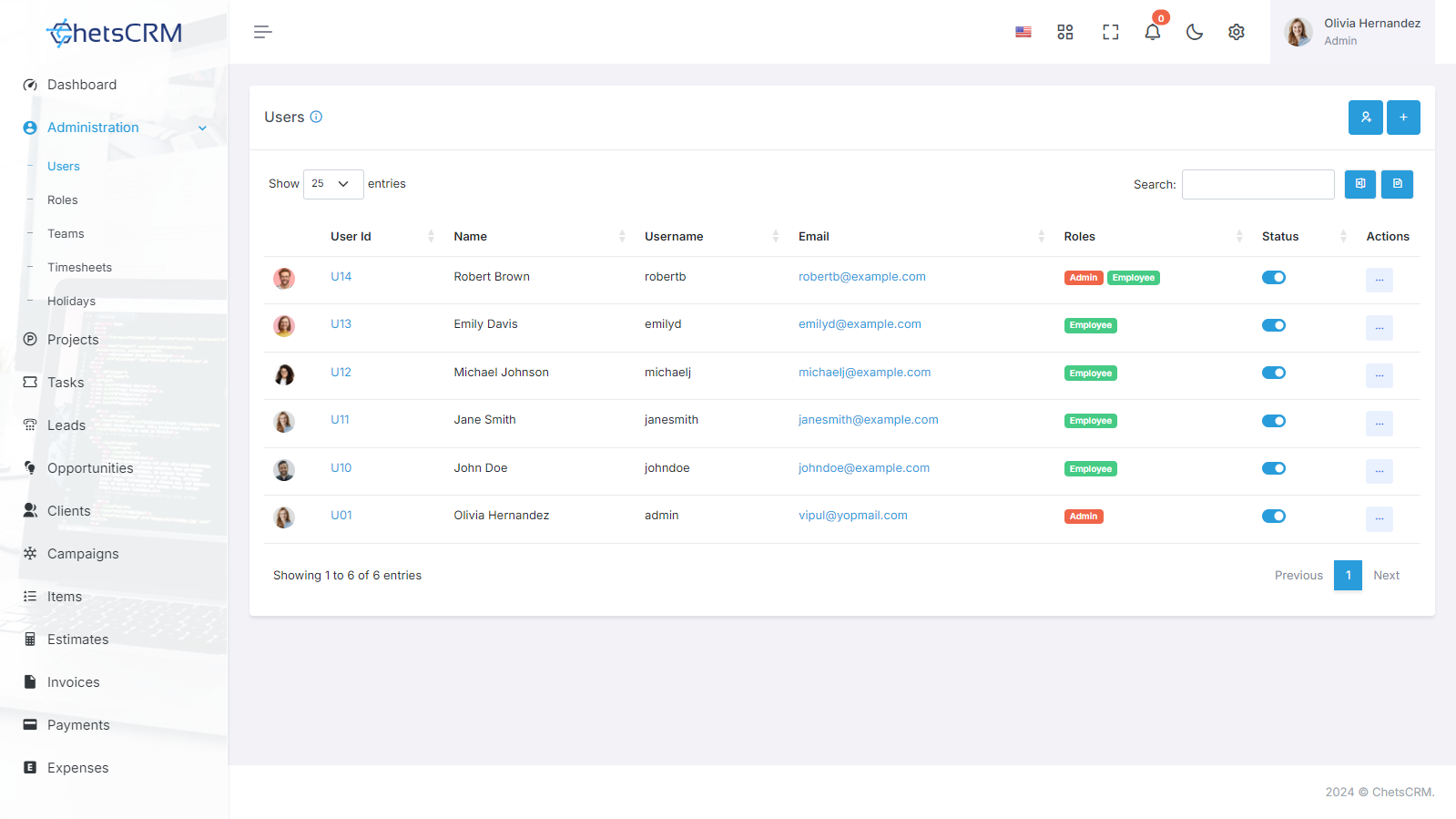This screenshot has height=819, width=1456.
Task: Switch to dark mode moon icon
Action: [1195, 32]
